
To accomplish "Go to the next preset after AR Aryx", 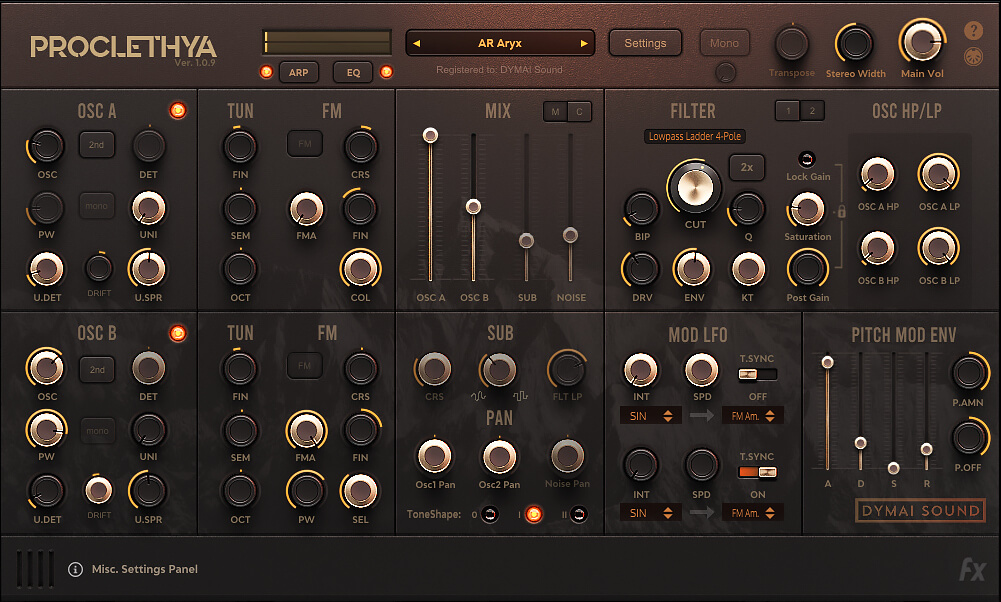I will (x=584, y=44).
